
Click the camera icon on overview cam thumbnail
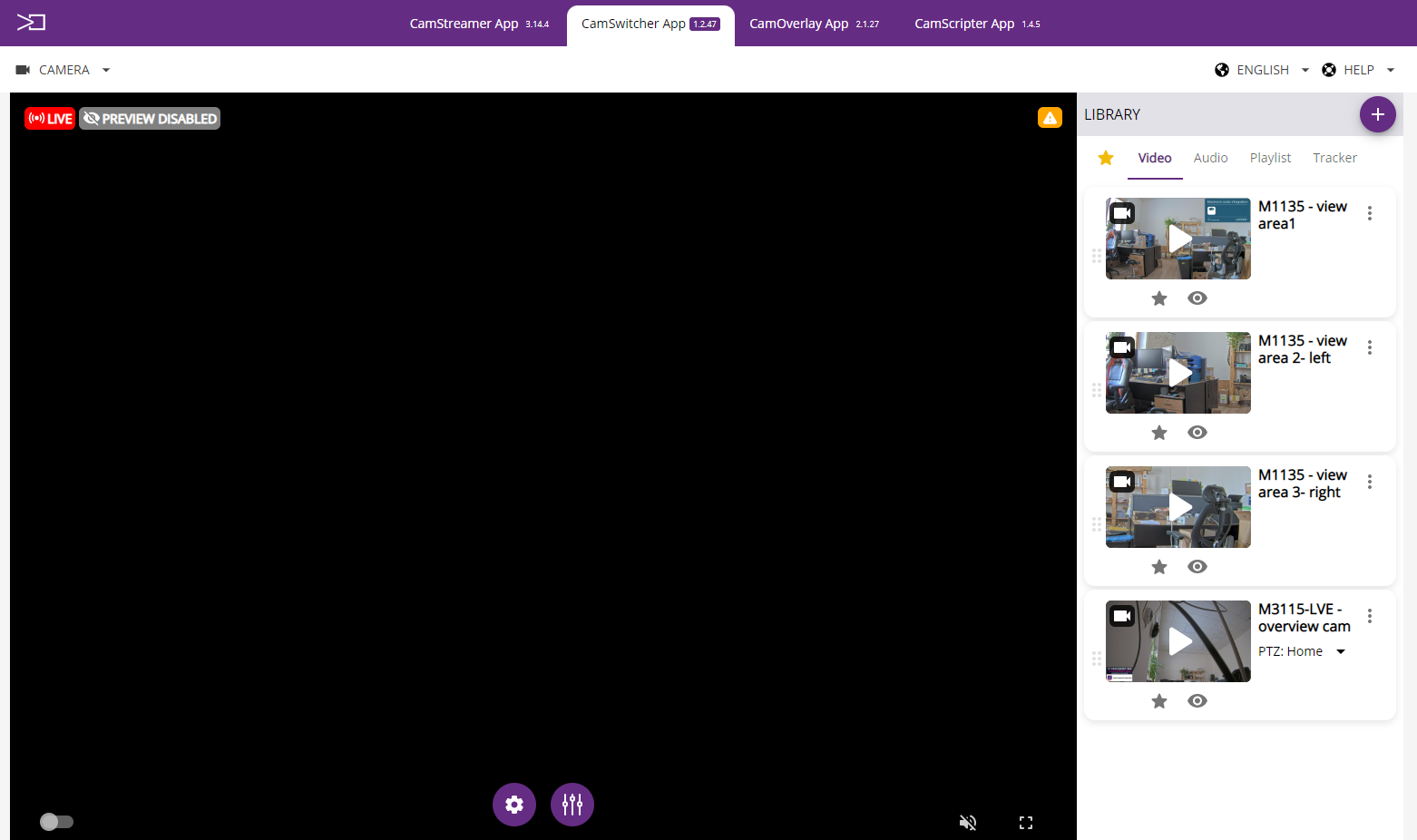[x=1122, y=616]
